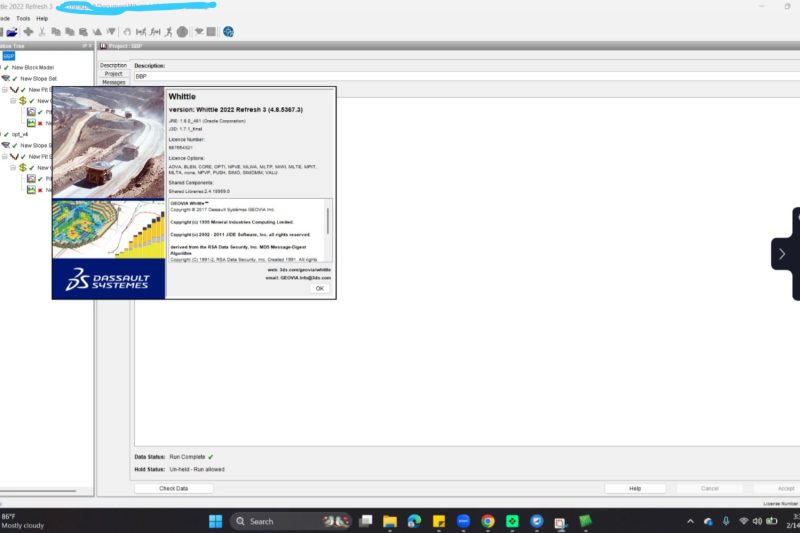The image size is (800, 533).
Task: Select the BBP root node in tree
Action: 9,56
